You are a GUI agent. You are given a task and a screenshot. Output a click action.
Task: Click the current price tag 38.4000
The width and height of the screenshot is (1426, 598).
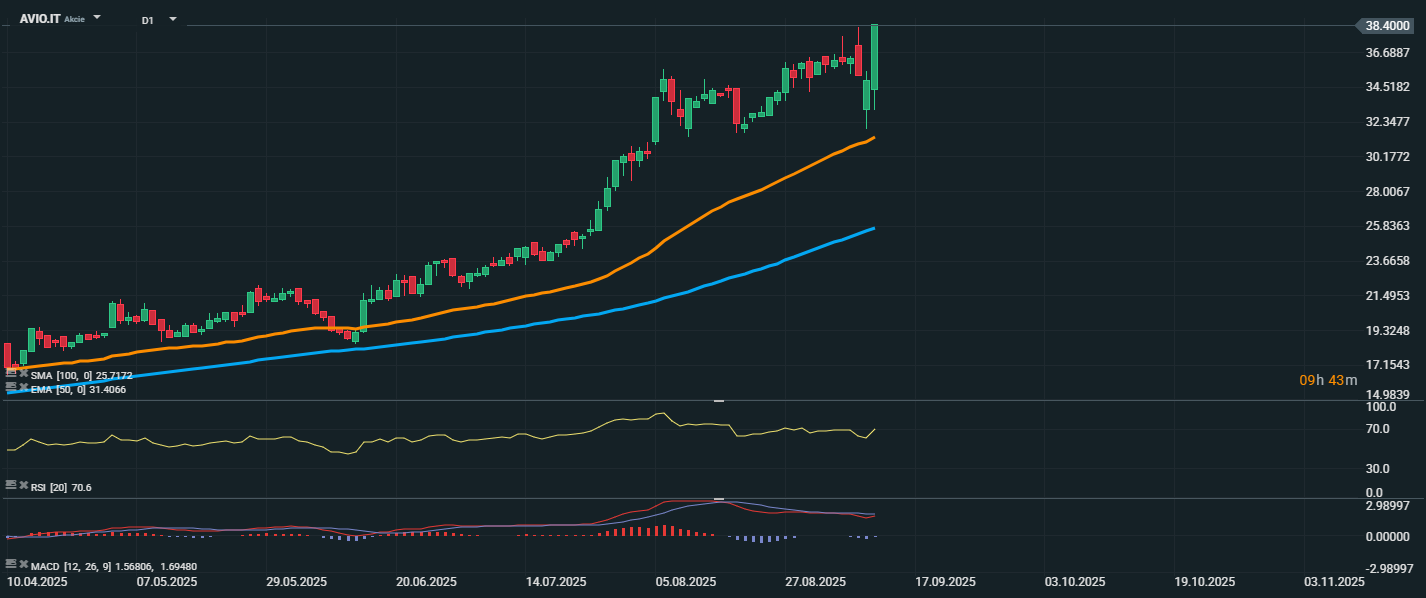[1386, 26]
